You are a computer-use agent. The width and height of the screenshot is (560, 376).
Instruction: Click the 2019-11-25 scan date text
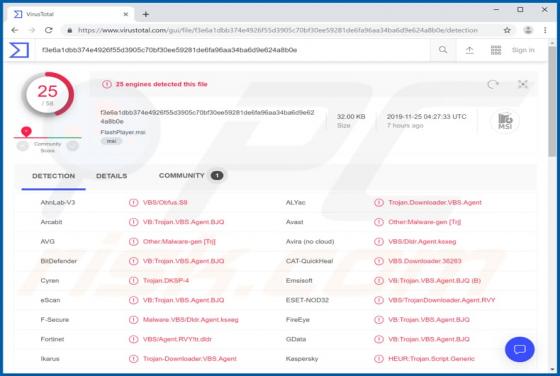click(x=426, y=117)
